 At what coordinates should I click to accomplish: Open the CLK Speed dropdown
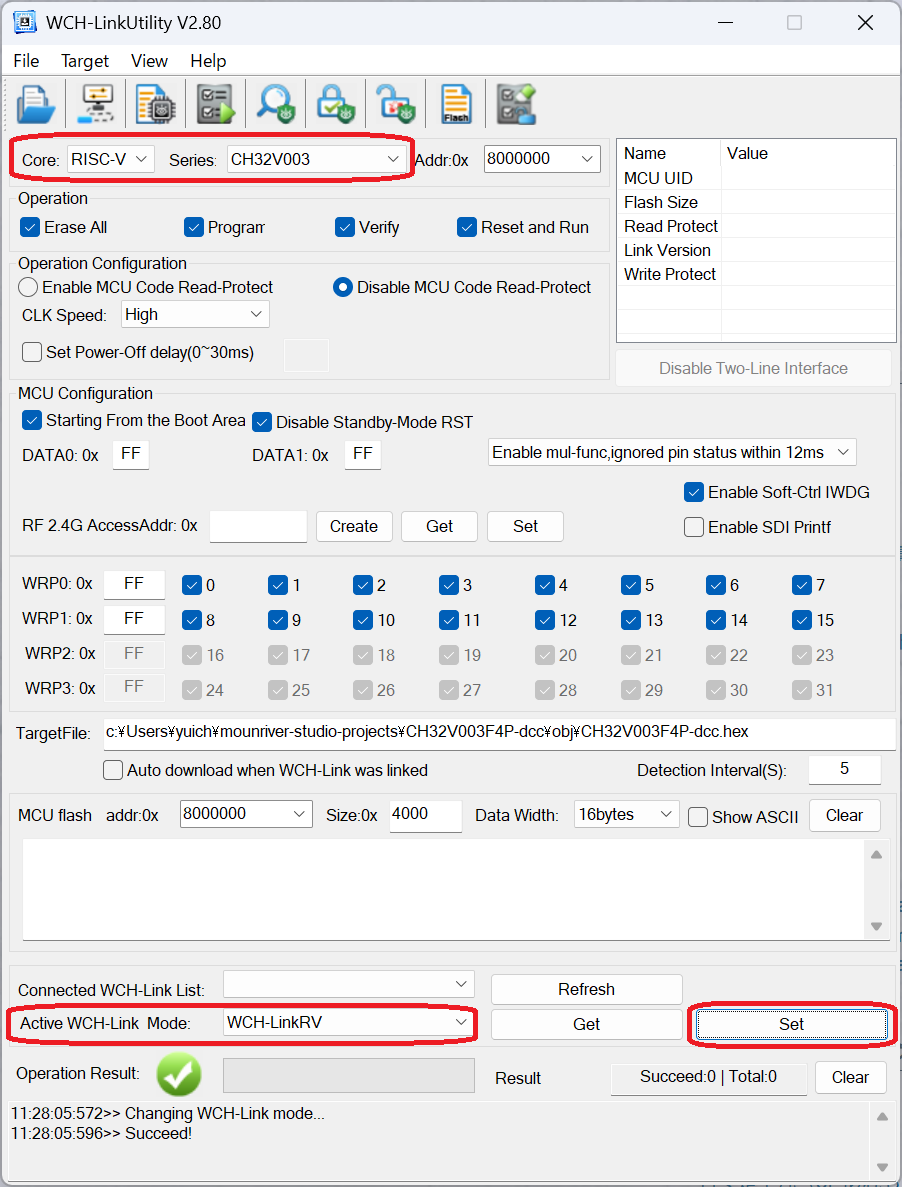(x=195, y=314)
